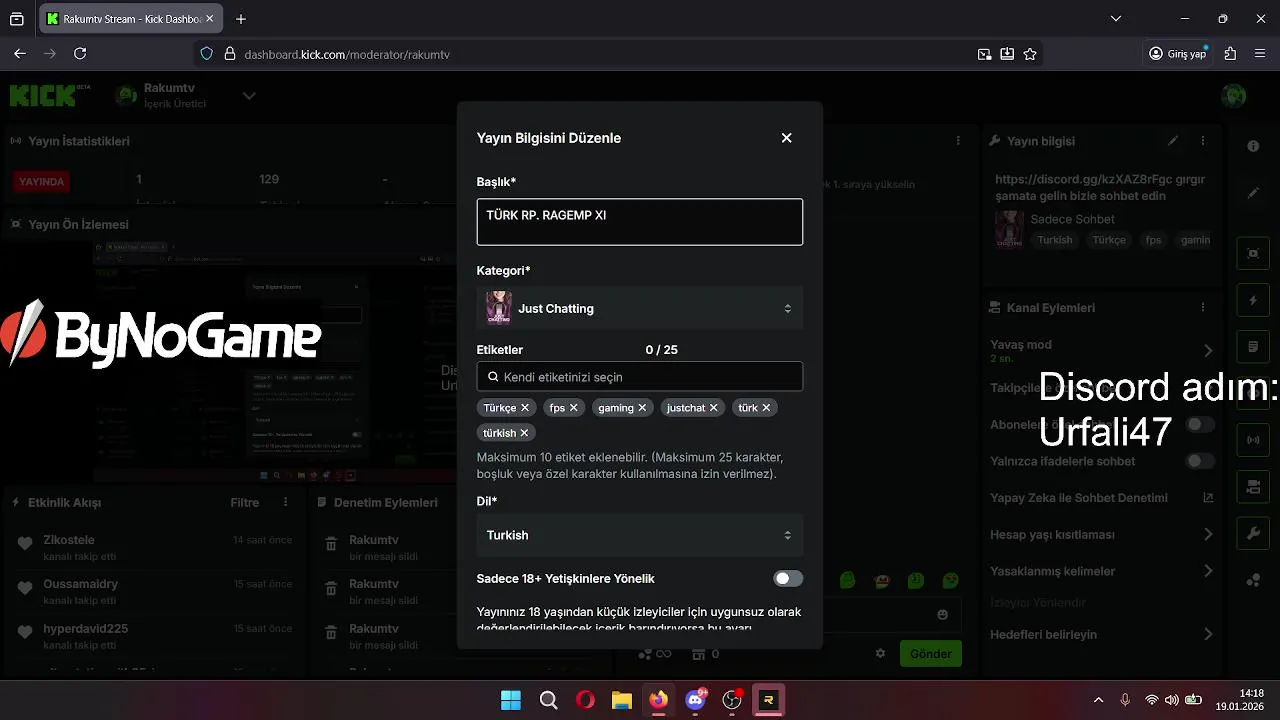Open Etkinlik Akışı three-dot menu

coord(286,502)
